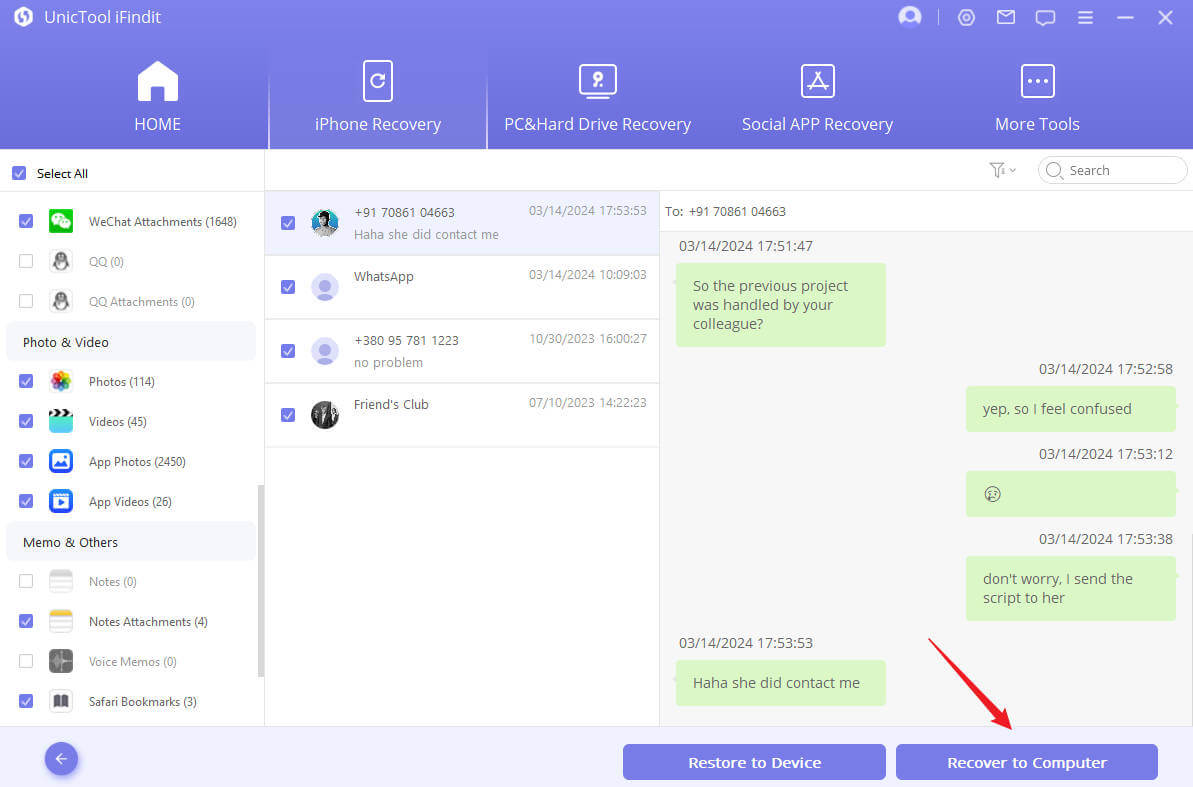Viewport: 1193px width, 787px height.
Task: Open settings target icon in title bar
Action: tap(966, 17)
